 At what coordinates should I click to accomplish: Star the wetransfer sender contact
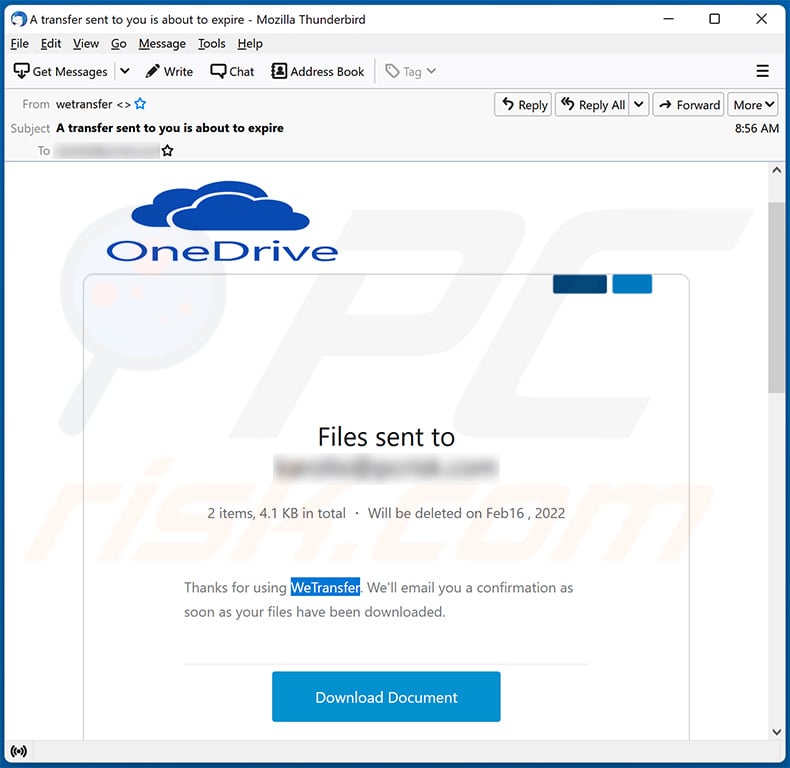click(140, 104)
